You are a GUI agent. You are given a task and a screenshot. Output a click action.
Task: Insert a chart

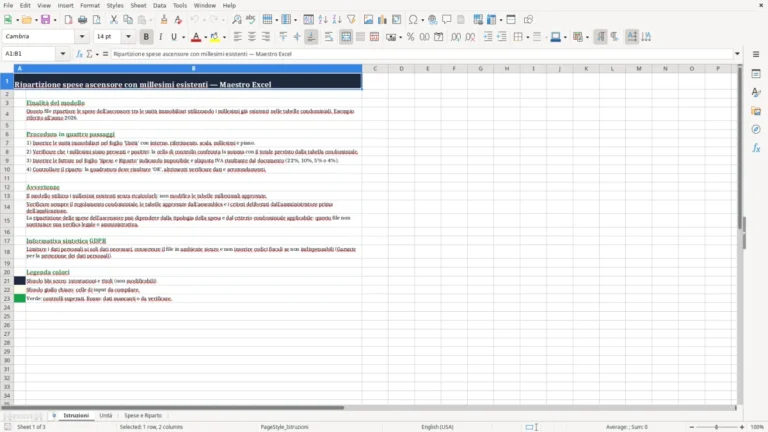click(x=383, y=20)
